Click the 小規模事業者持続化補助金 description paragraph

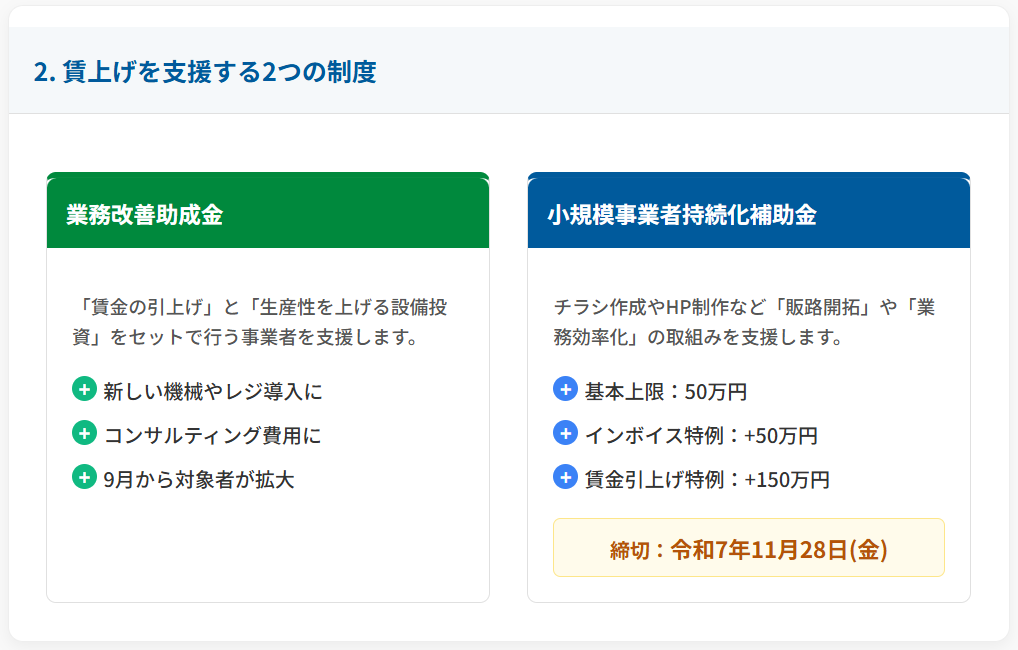point(746,321)
